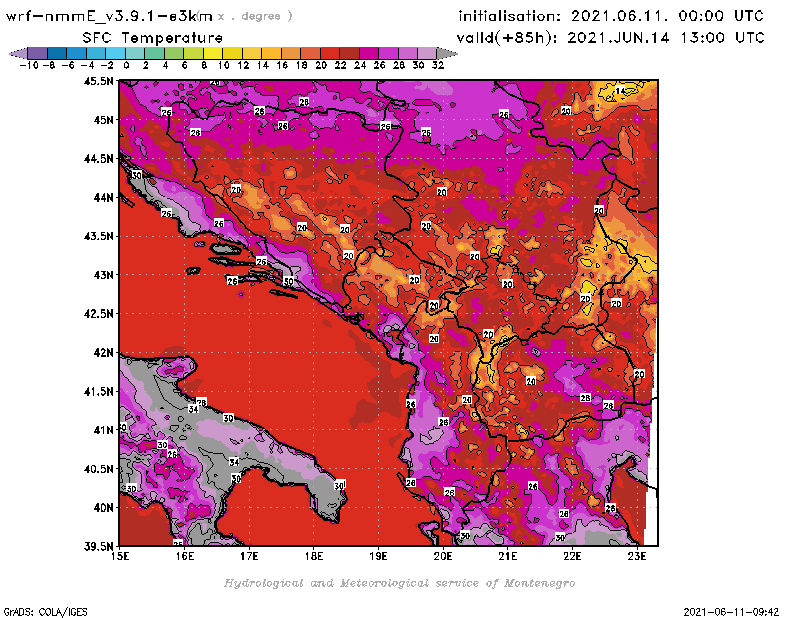
Task: Click the legend swatch between -10 and -8
Action: pos(38,54)
